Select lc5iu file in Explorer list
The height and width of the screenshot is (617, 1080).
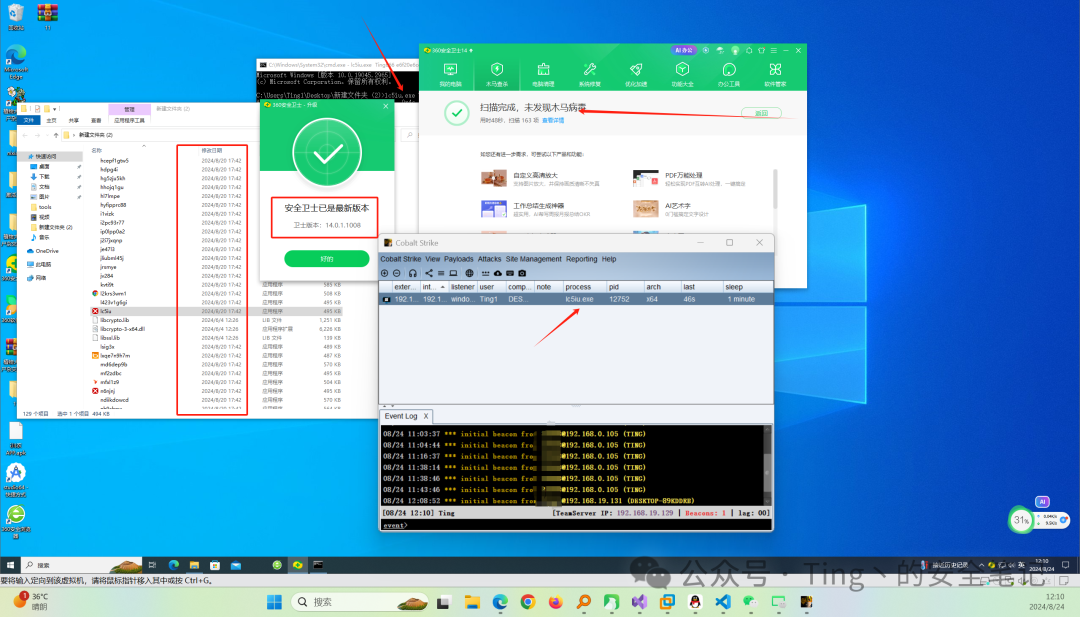click(x=107, y=311)
